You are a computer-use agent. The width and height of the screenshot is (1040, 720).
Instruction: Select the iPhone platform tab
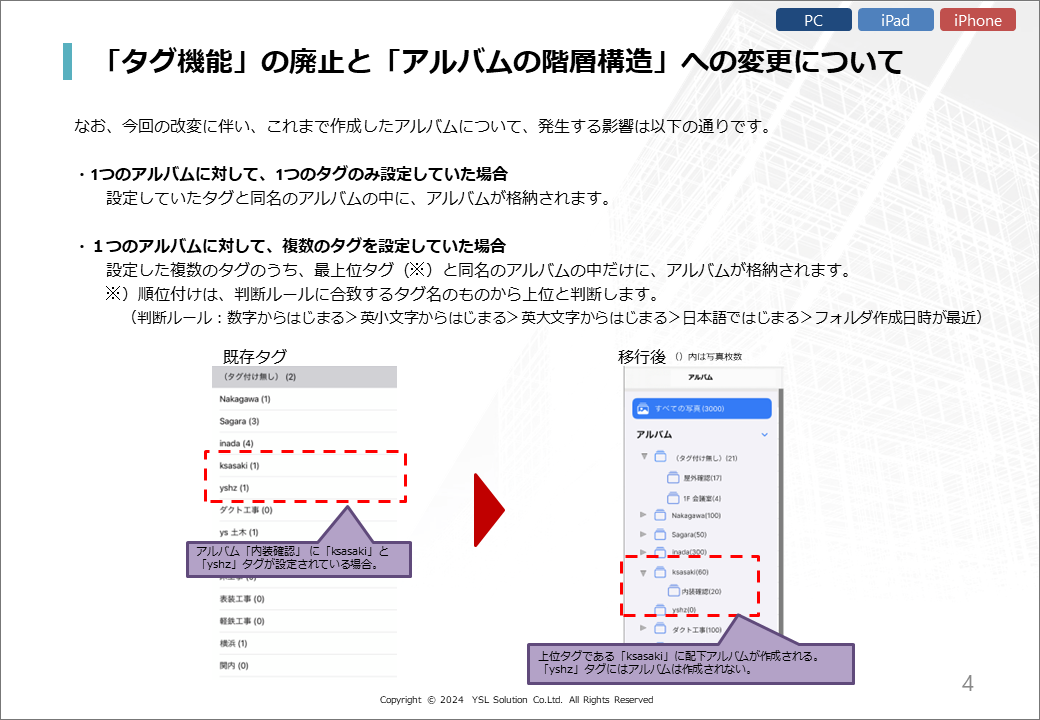pyautogui.click(x=977, y=20)
